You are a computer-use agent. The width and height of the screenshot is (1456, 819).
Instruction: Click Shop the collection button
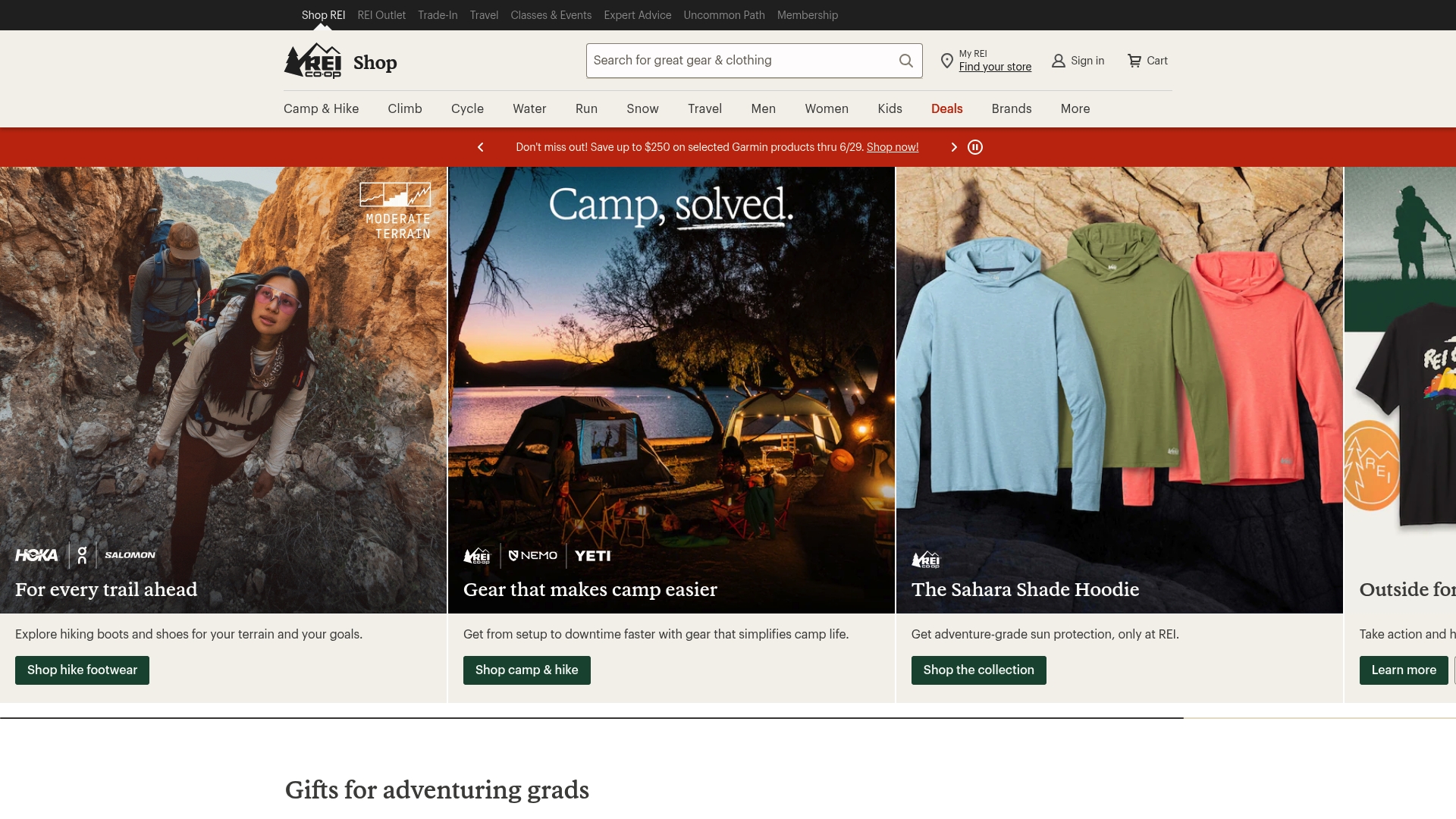coord(978,670)
